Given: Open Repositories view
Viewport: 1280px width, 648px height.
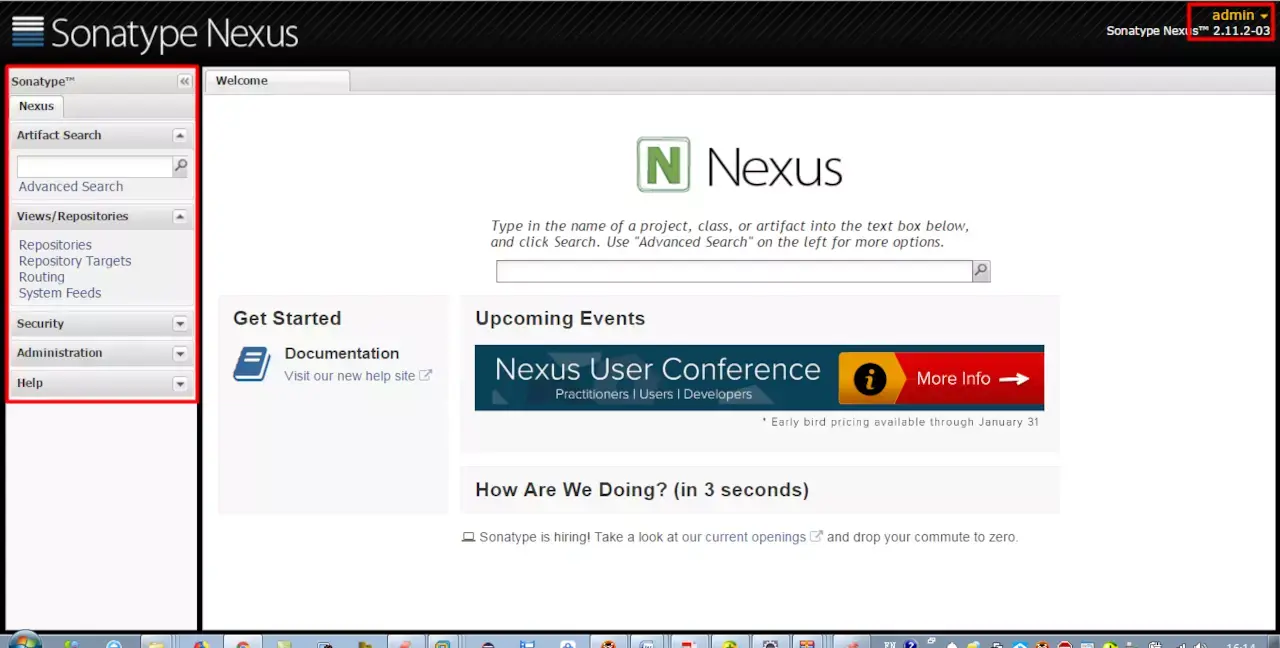Looking at the screenshot, I should click(x=55, y=245).
